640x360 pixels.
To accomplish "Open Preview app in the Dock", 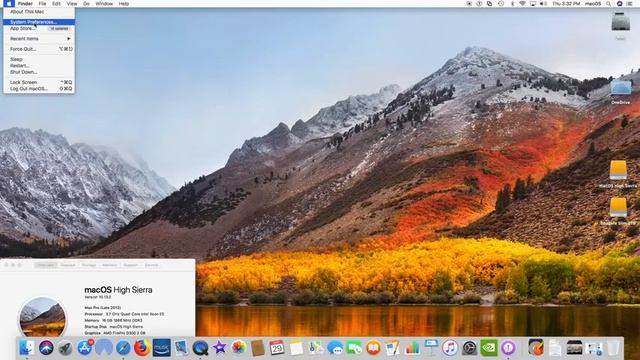I will coord(181,348).
